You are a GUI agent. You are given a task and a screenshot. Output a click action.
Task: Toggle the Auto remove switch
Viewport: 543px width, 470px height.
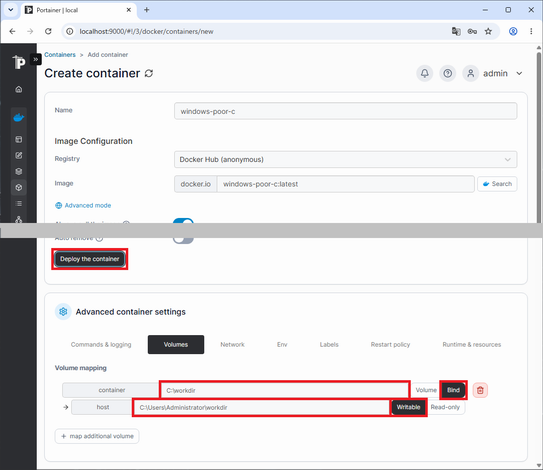tap(183, 240)
